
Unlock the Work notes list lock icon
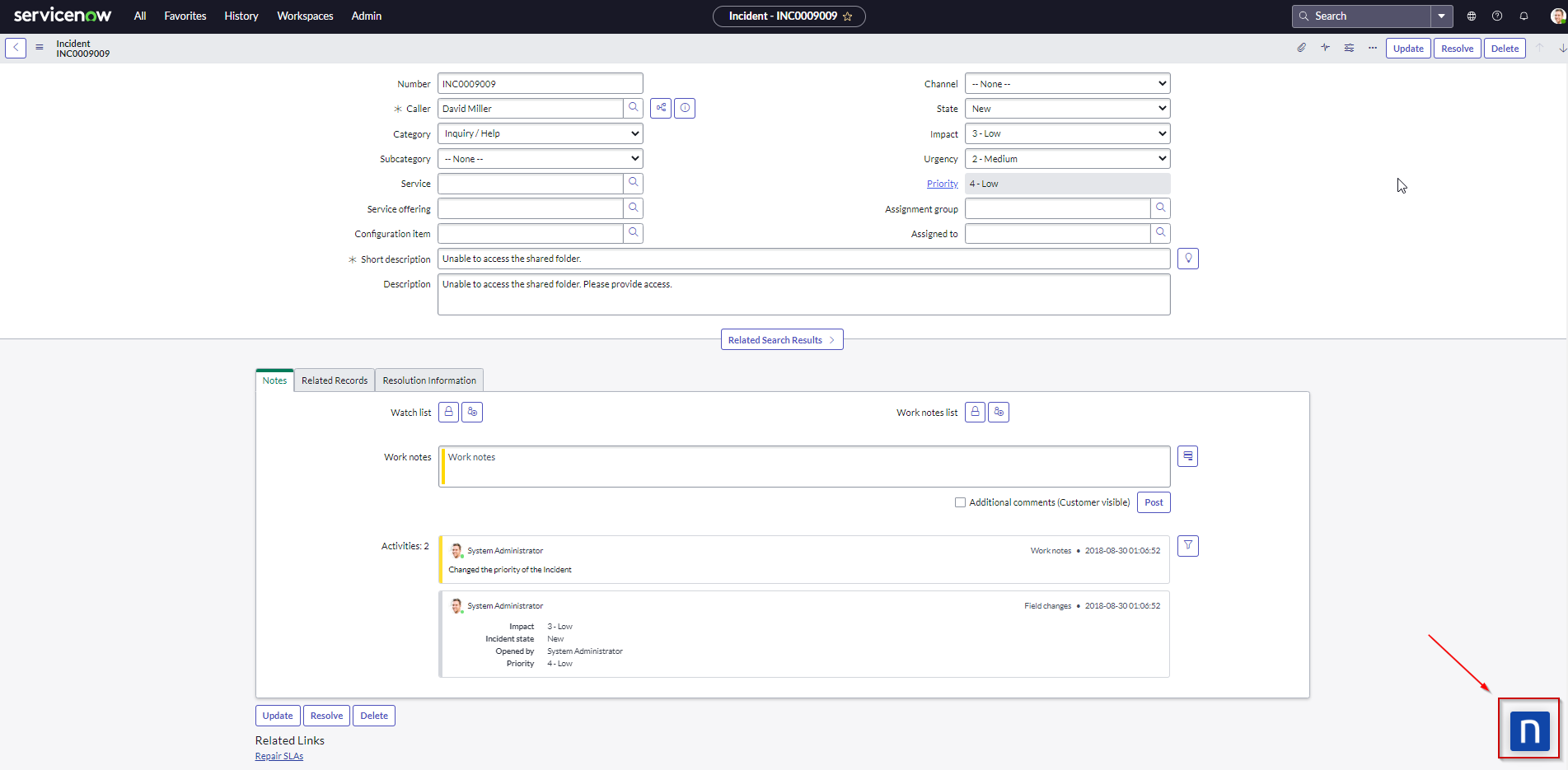tap(975, 412)
